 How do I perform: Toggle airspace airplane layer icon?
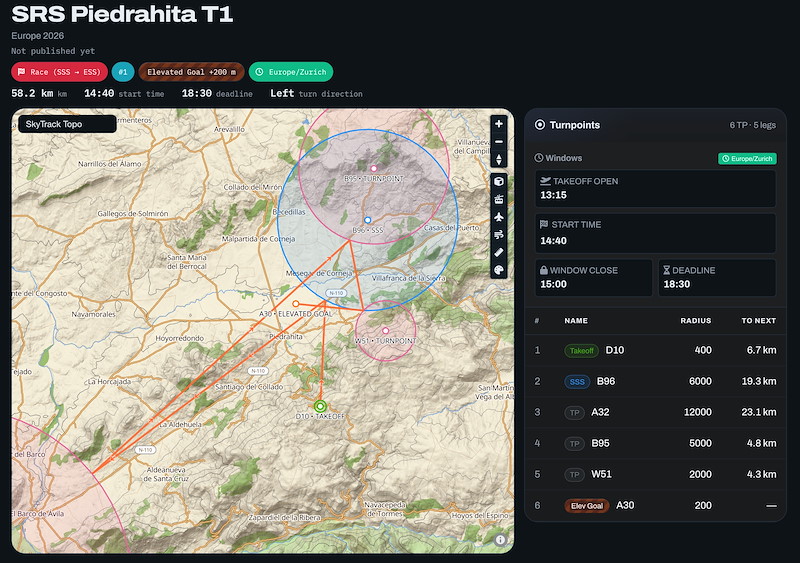click(498, 217)
